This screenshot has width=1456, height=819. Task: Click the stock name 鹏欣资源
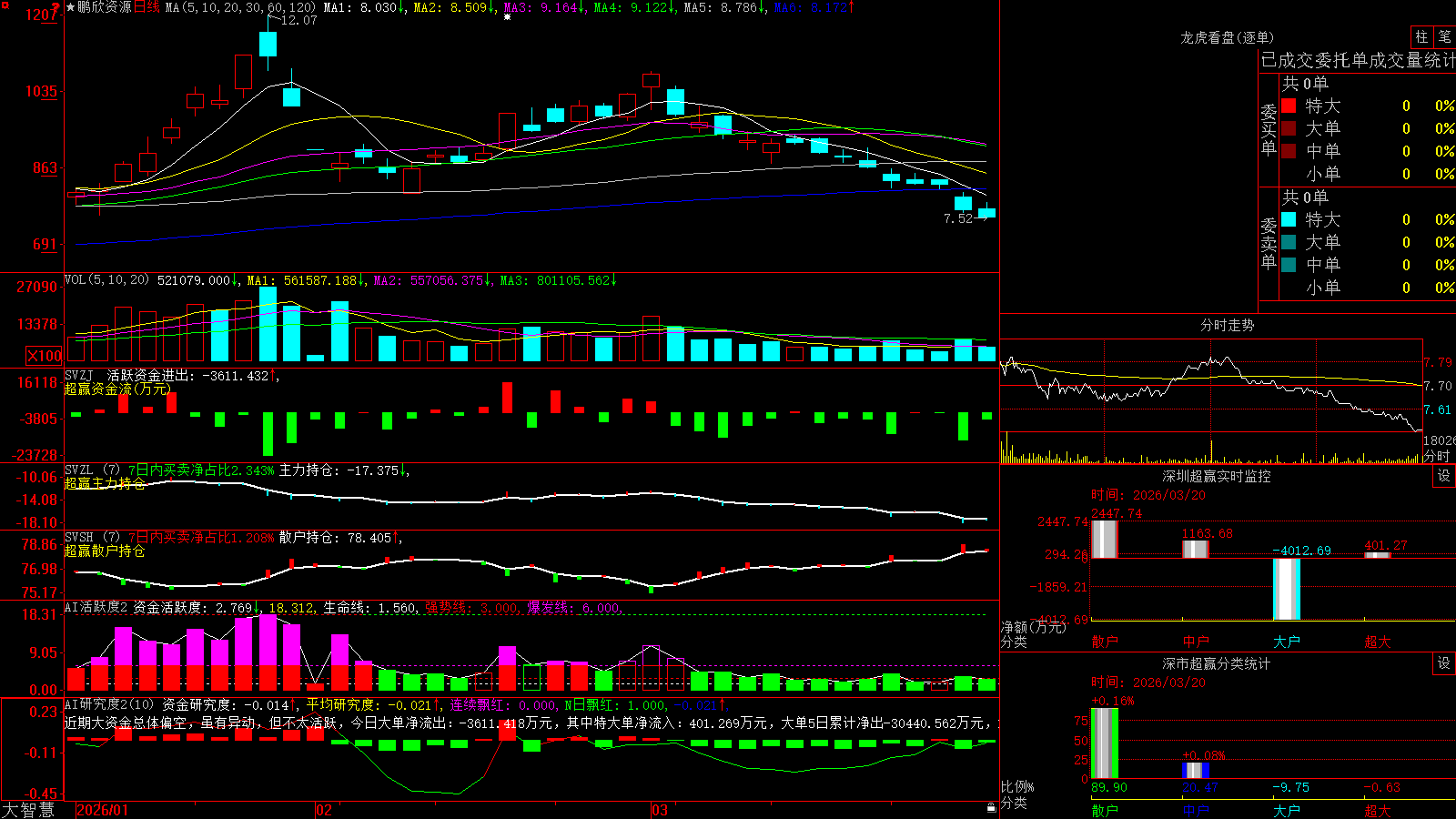point(105,7)
